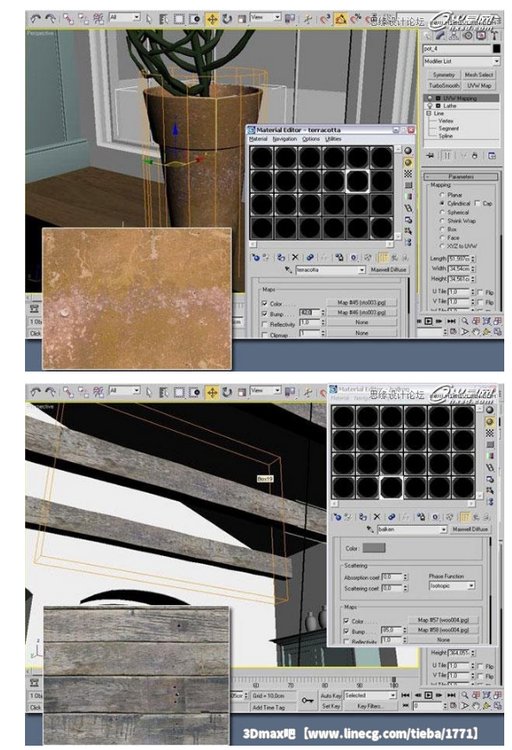
Task: Toggle Backlight icon in balken Material Editor
Action: point(490,421)
